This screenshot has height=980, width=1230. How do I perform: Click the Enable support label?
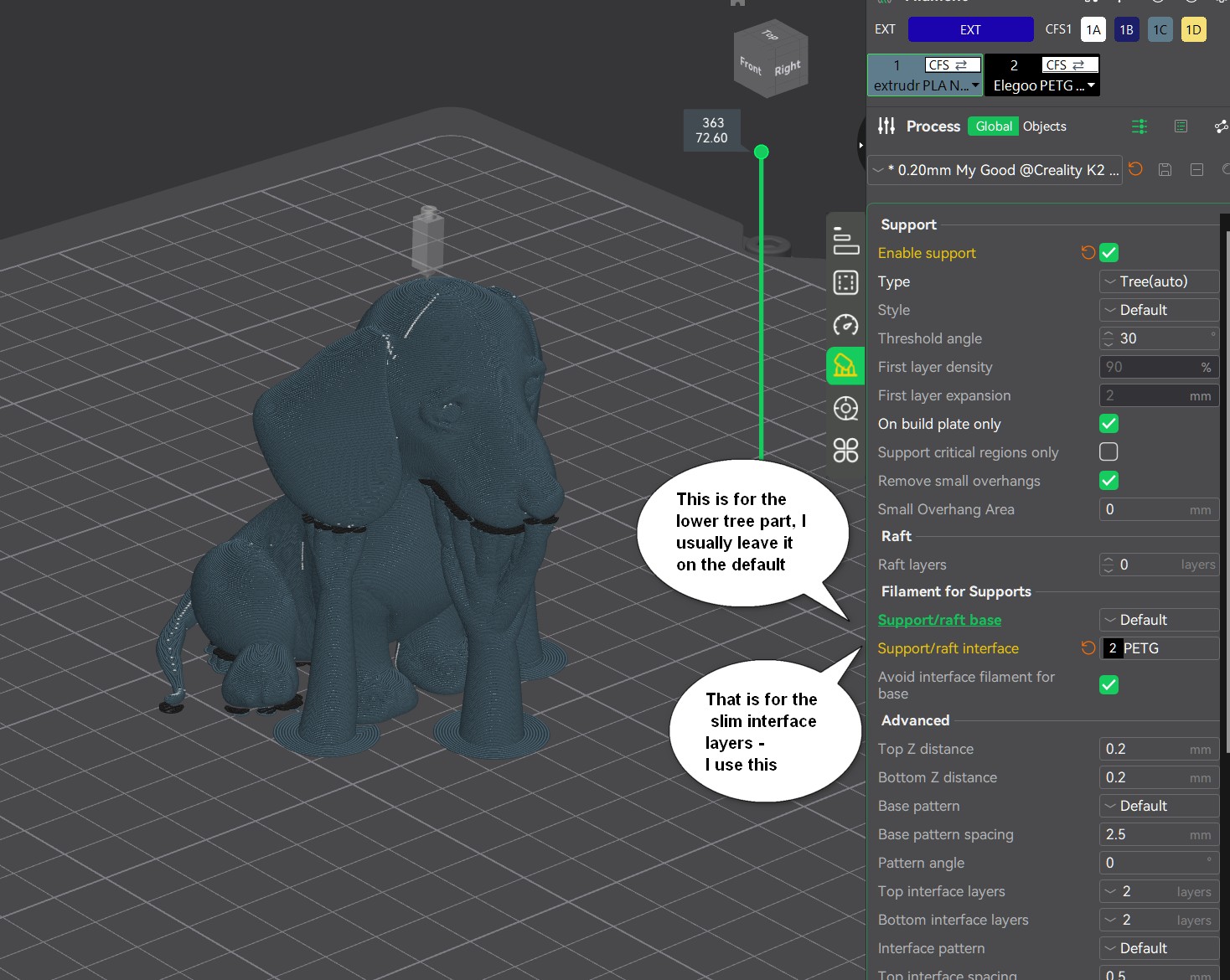point(927,253)
